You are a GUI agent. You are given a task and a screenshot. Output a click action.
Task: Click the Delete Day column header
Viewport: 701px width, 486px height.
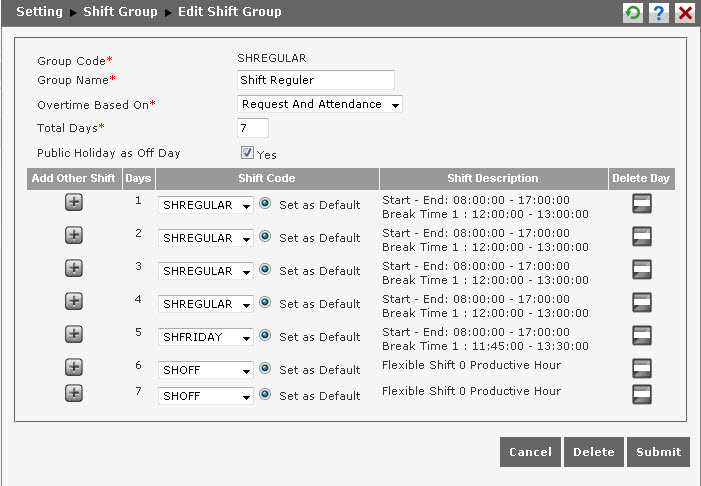[x=642, y=179]
